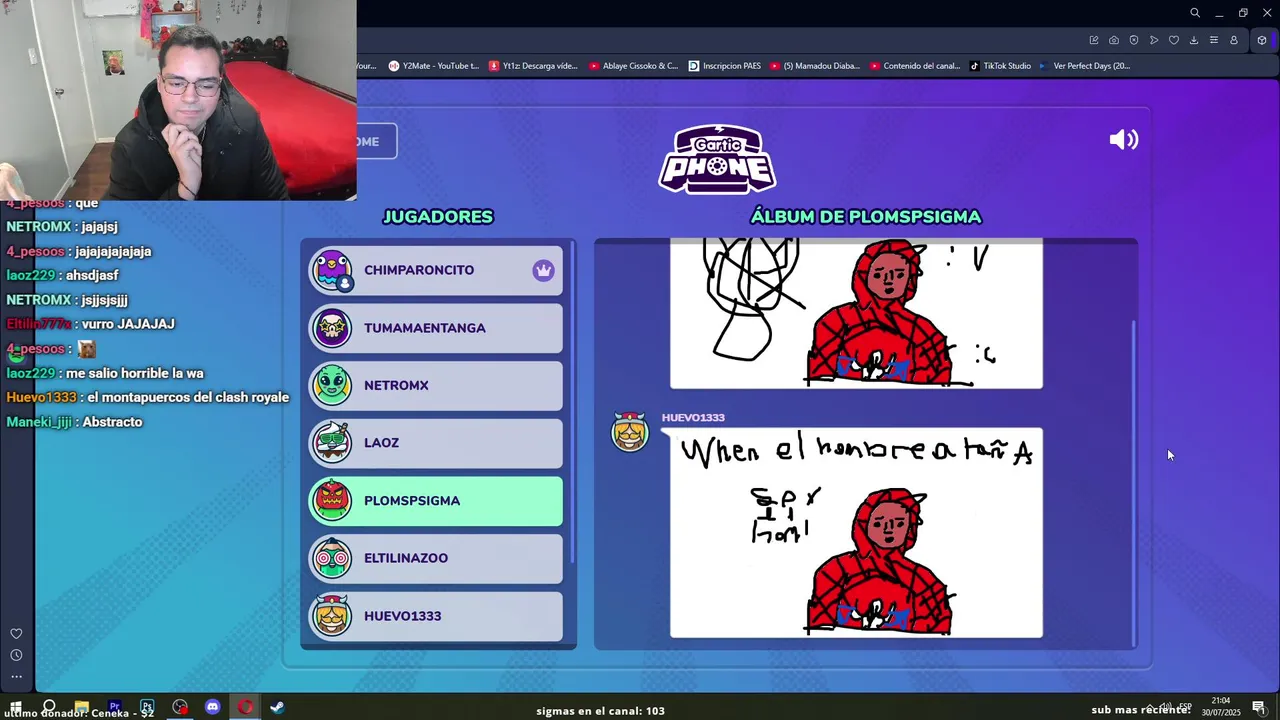The height and width of the screenshot is (720, 1280).
Task: Open Windows taskbar search
Action: (x=49, y=707)
